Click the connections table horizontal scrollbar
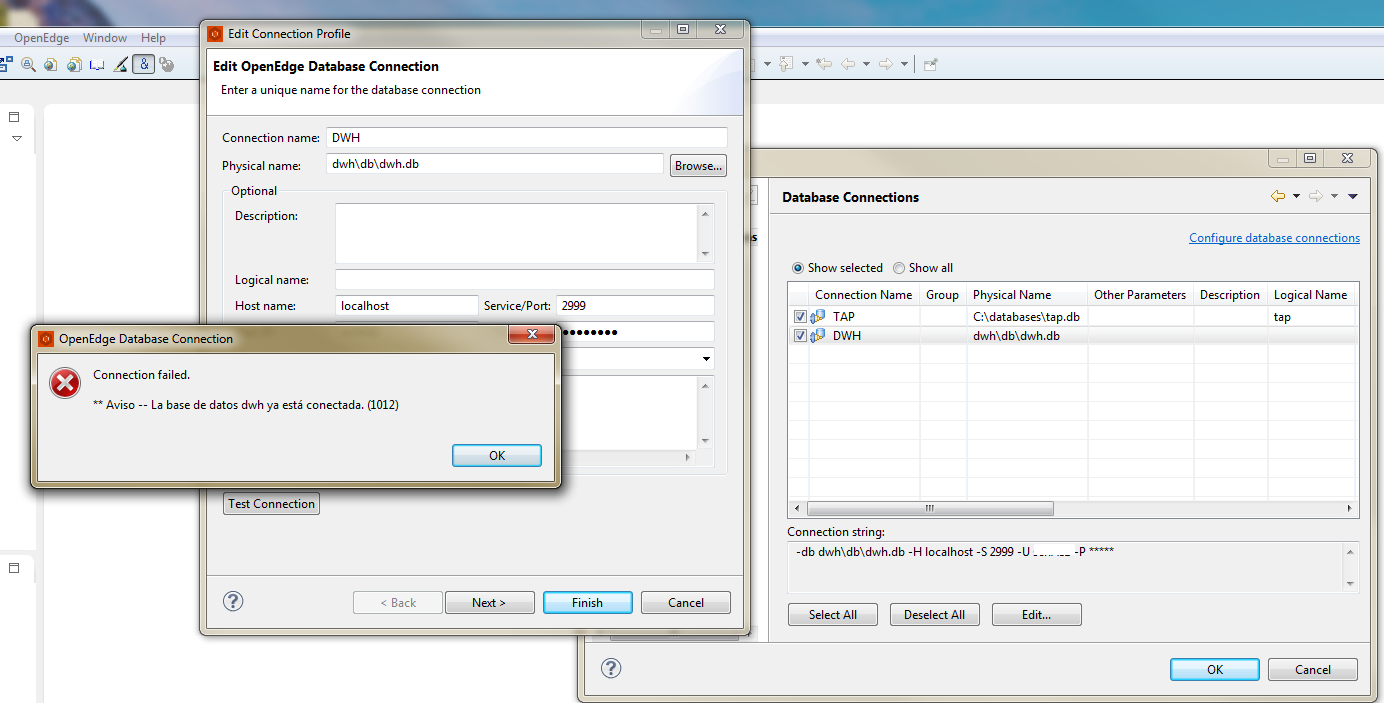The height and width of the screenshot is (703, 1384). click(930, 509)
